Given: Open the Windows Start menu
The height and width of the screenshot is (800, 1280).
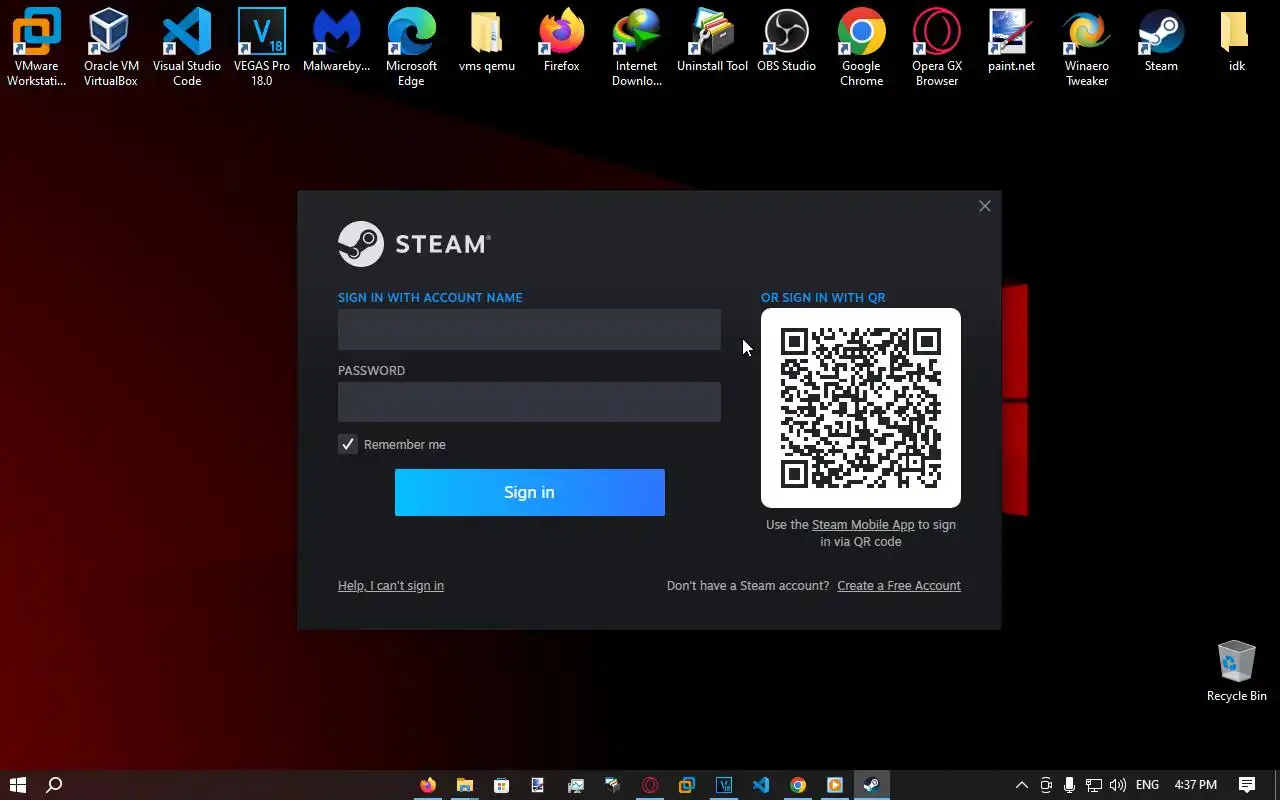Looking at the screenshot, I should tap(18, 785).
